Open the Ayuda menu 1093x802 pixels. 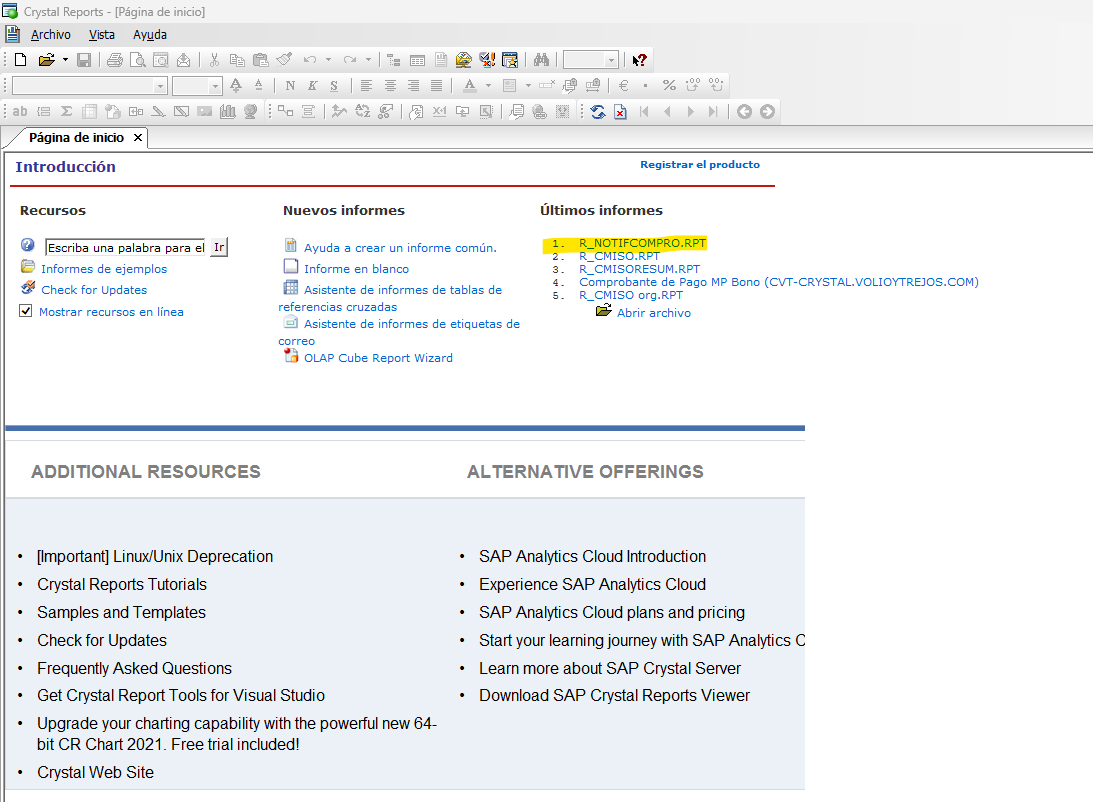pyautogui.click(x=150, y=35)
